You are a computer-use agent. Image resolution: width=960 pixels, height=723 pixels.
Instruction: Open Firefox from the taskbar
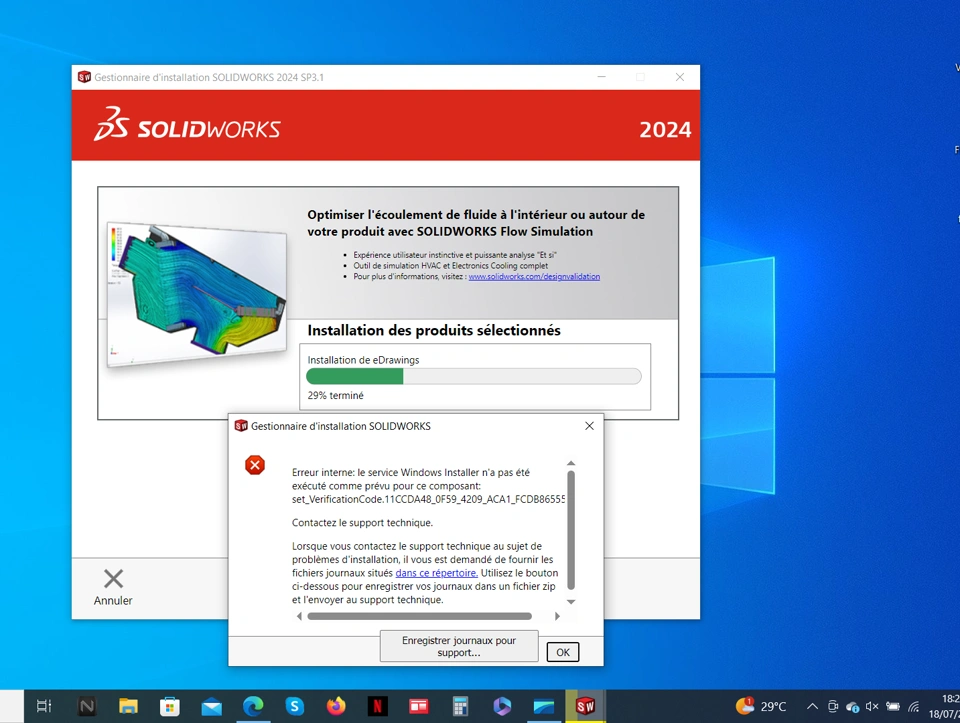coord(336,706)
